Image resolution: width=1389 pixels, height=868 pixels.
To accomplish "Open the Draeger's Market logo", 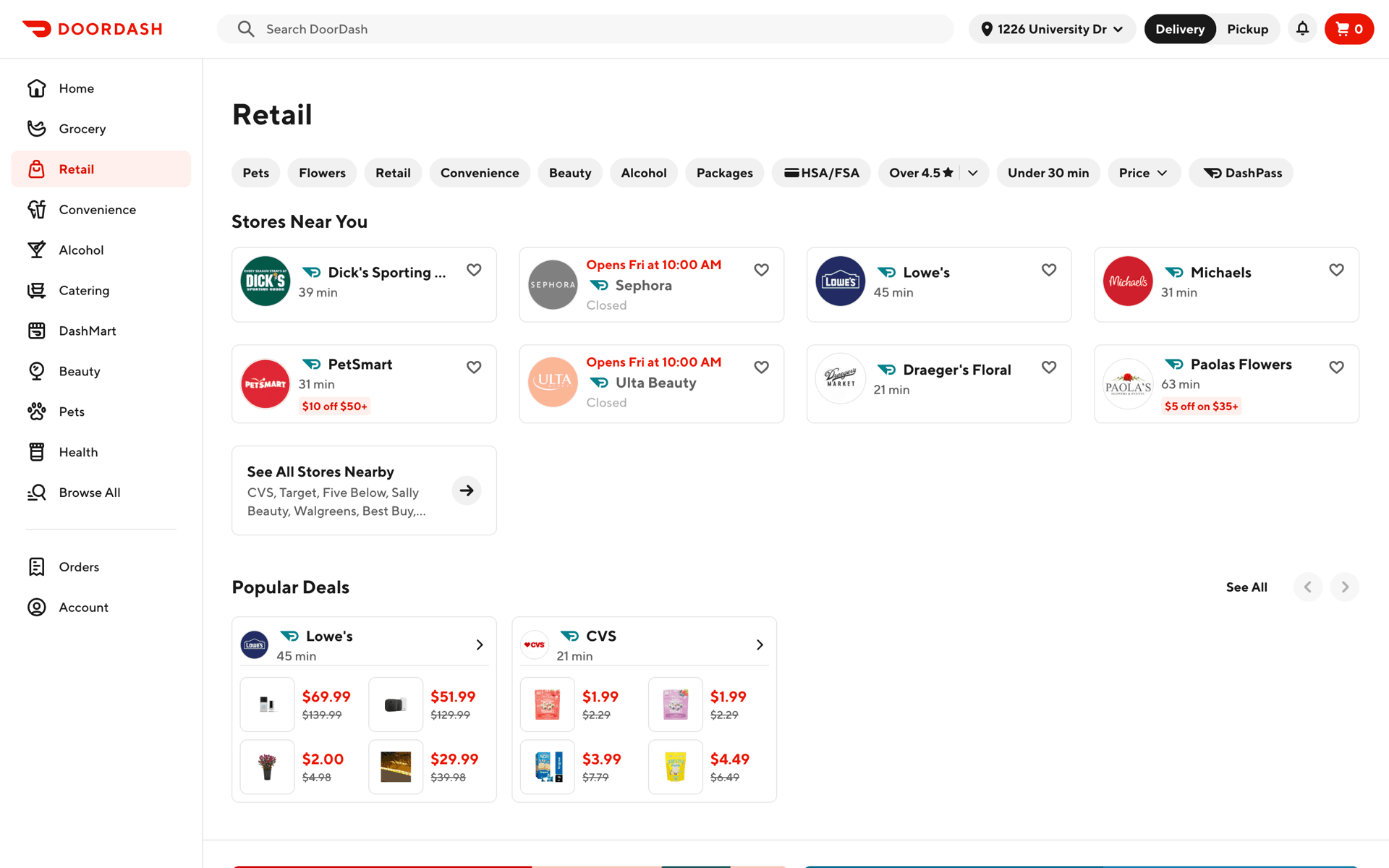I will (x=841, y=378).
